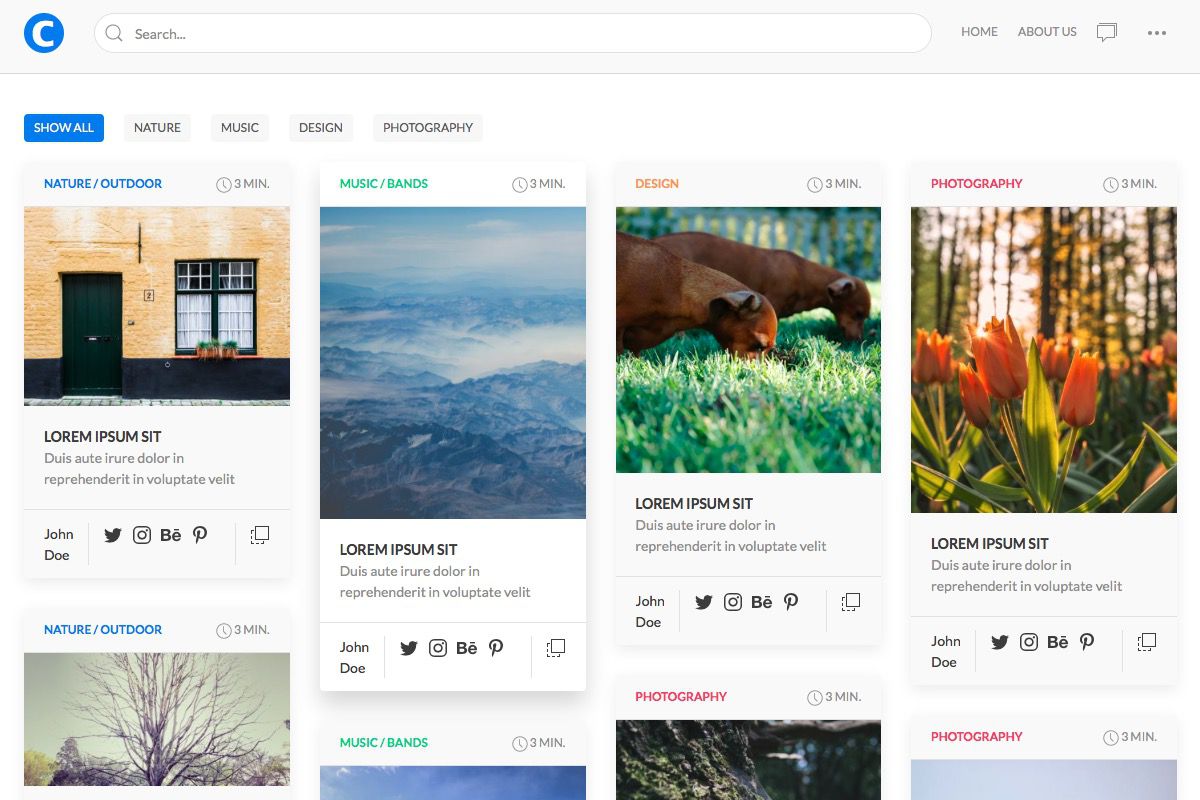Click Pinterest icon on mountains card

496,648
